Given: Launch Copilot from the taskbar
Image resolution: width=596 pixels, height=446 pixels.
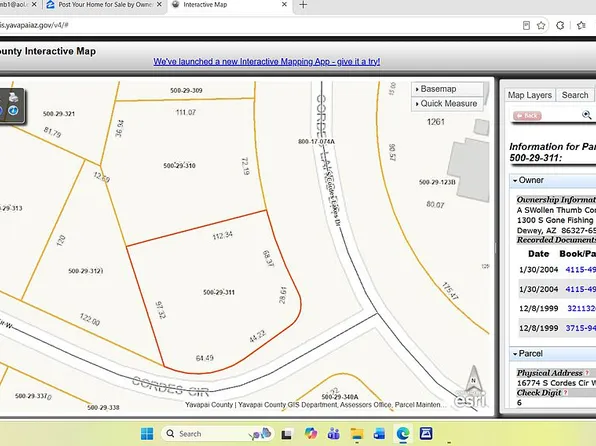Looking at the screenshot, I should pyautogui.click(x=311, y=433).
